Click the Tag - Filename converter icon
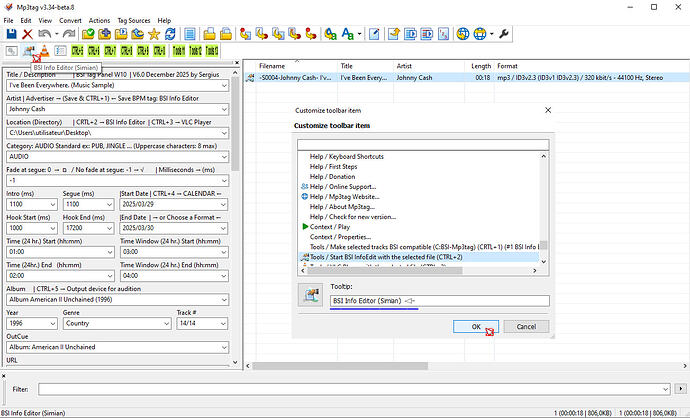690x418 pixels. pyautogui.click(x=245, y=34)
